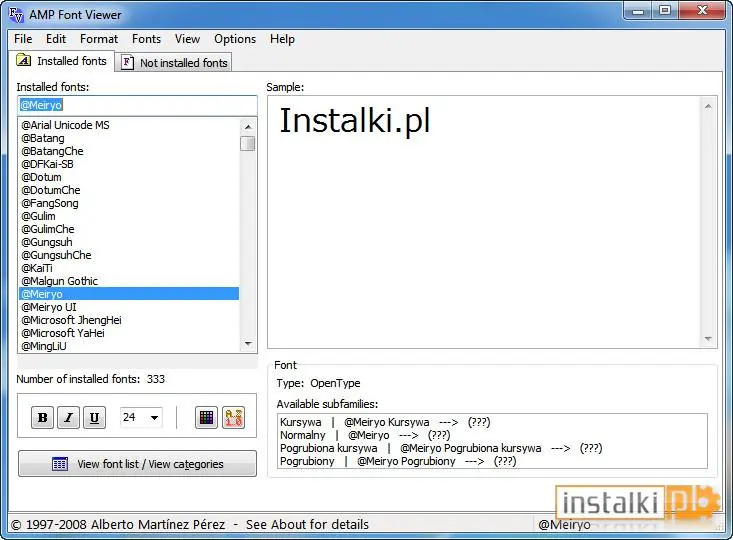Select @Dotum font in the list
The height and width of the screenshot is (540, 733).
pyautogui.click(x=129, y=177)
